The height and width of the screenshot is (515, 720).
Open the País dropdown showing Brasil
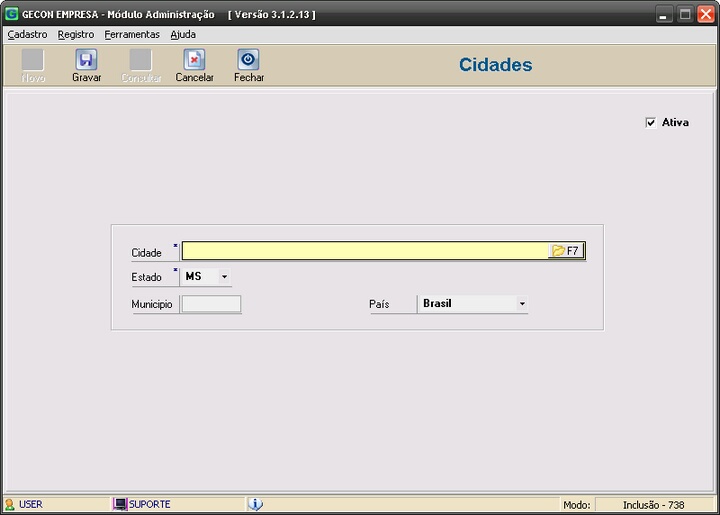pos(521,304)
